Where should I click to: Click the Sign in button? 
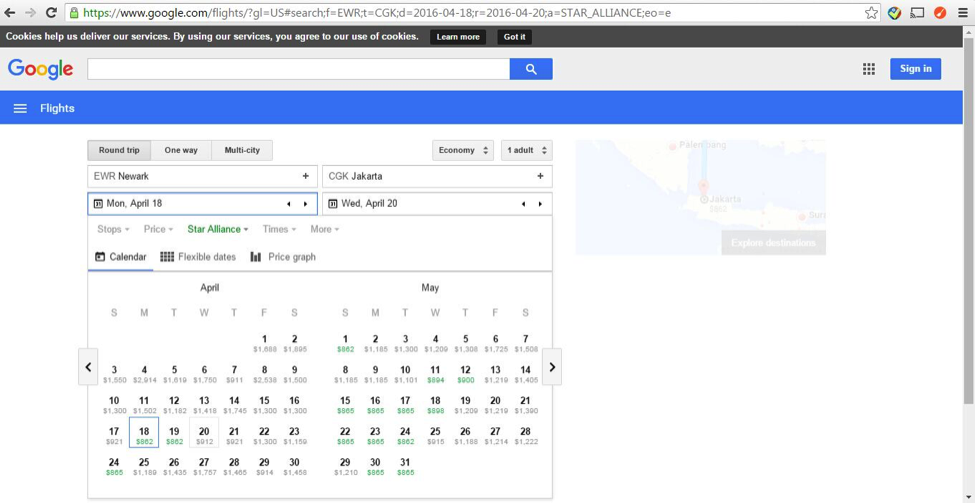(x=915, y=69)
